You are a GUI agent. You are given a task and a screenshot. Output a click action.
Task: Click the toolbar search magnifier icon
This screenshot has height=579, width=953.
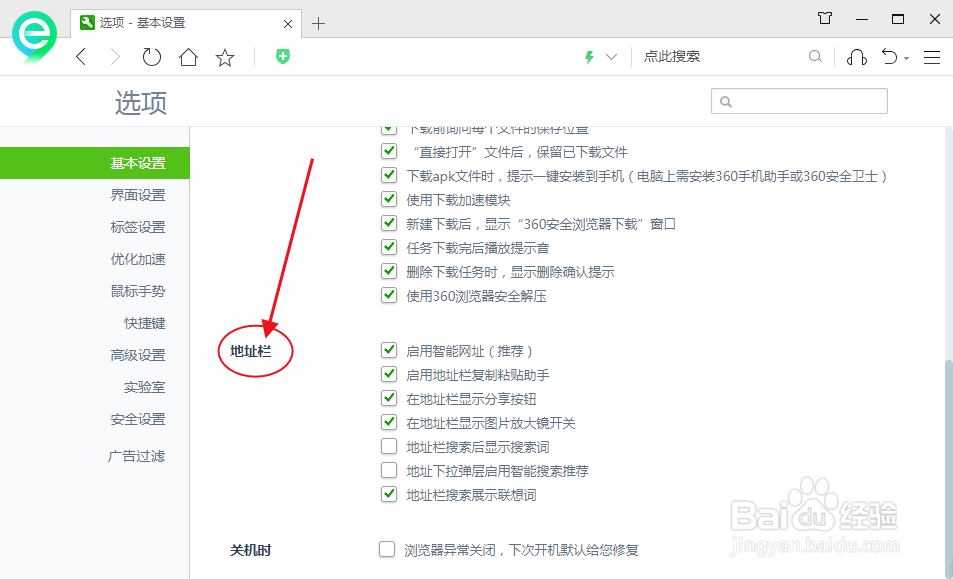815,57
